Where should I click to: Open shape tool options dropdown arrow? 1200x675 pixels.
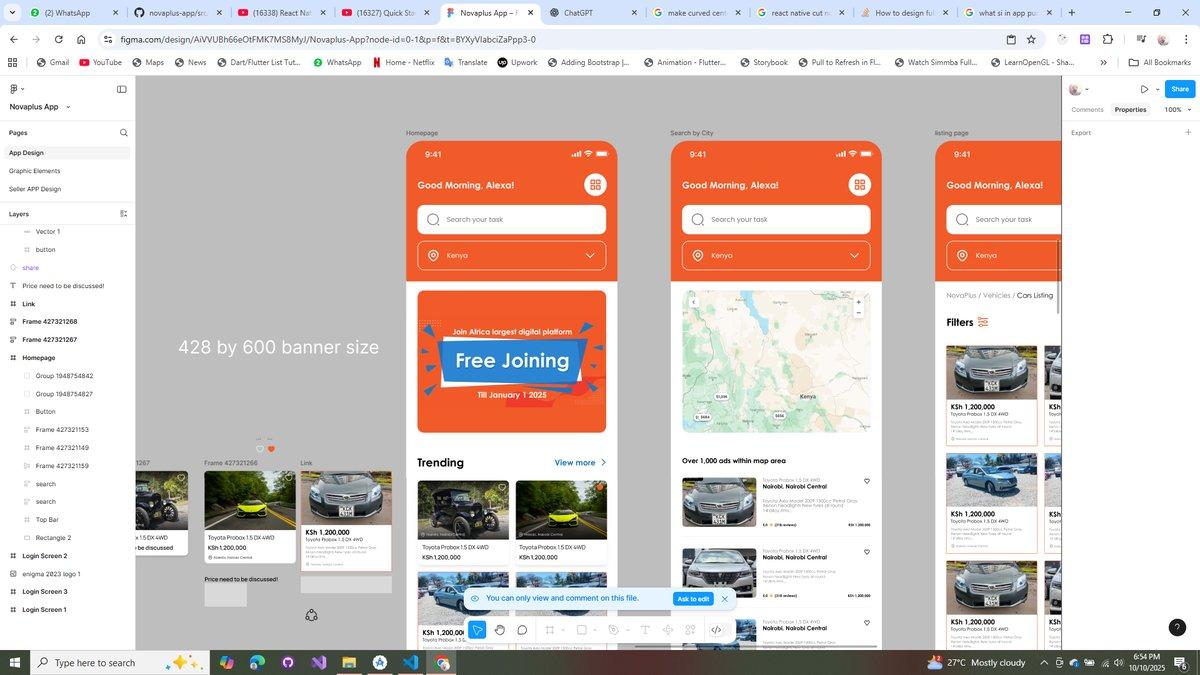594,630
